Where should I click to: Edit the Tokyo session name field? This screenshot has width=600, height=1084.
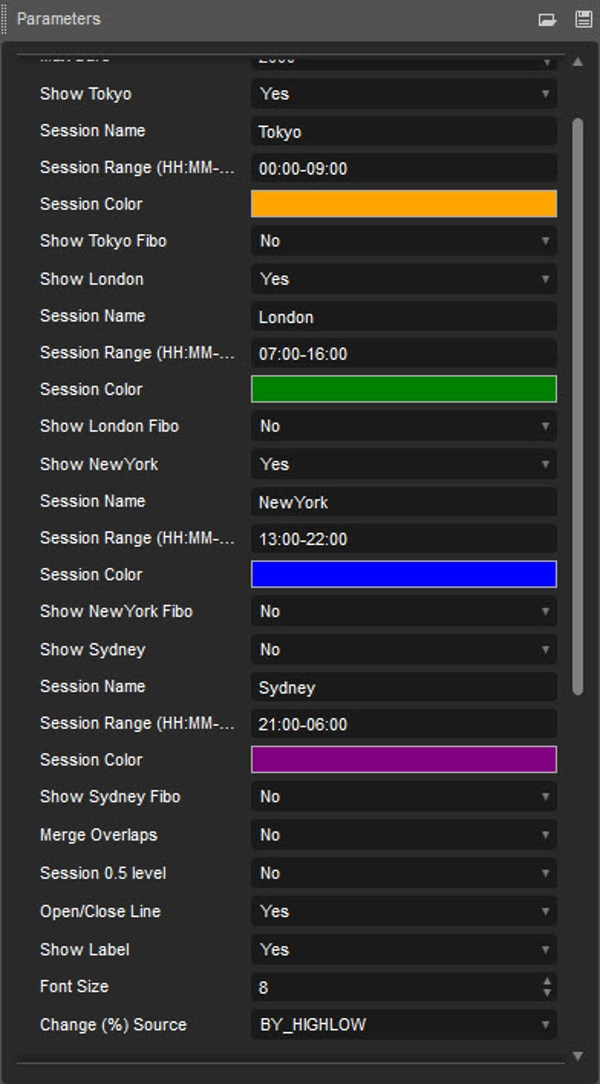click(404, 131)
